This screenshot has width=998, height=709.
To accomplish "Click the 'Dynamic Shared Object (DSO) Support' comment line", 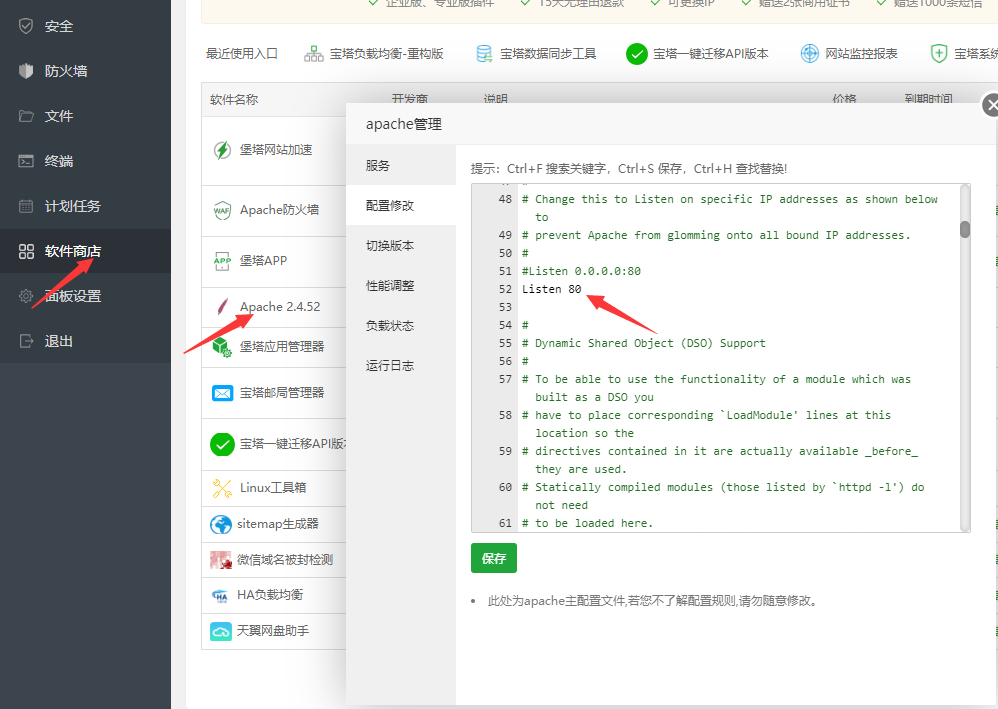I will (x=643, y=343).
